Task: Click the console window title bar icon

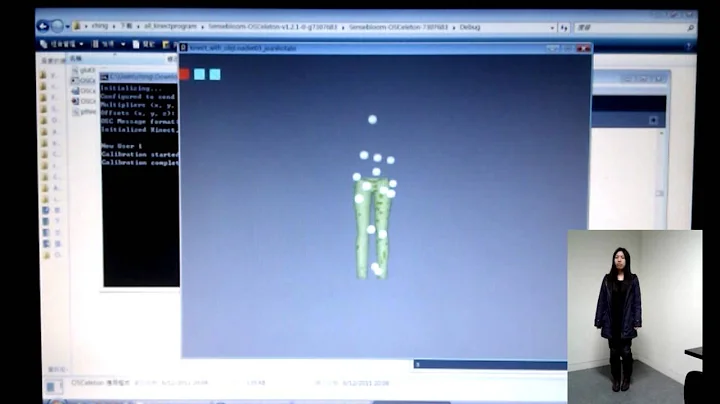Action: pyautogui.click(x=104, y=77)
